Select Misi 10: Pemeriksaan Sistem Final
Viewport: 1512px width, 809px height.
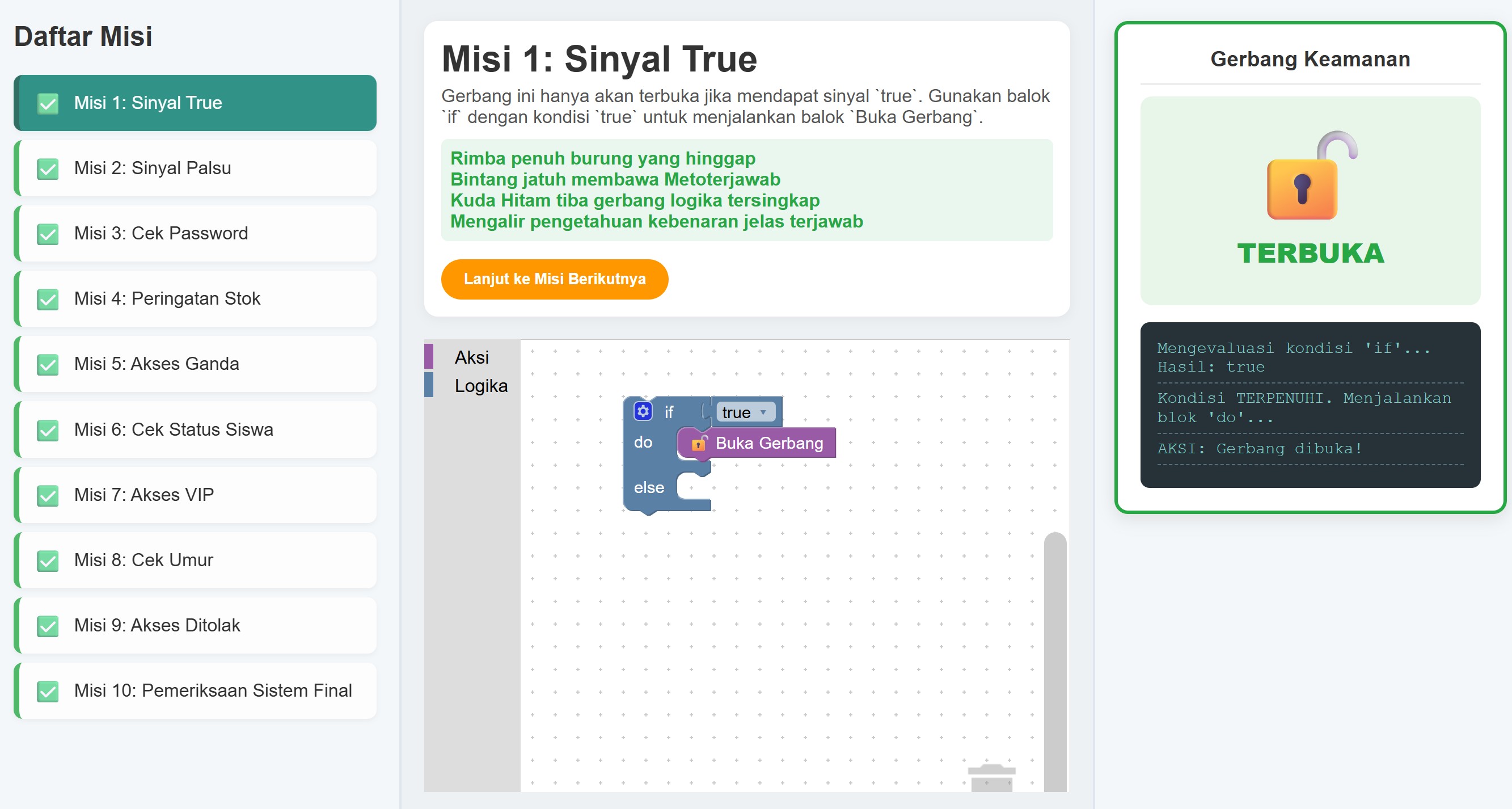click(213, 690)
